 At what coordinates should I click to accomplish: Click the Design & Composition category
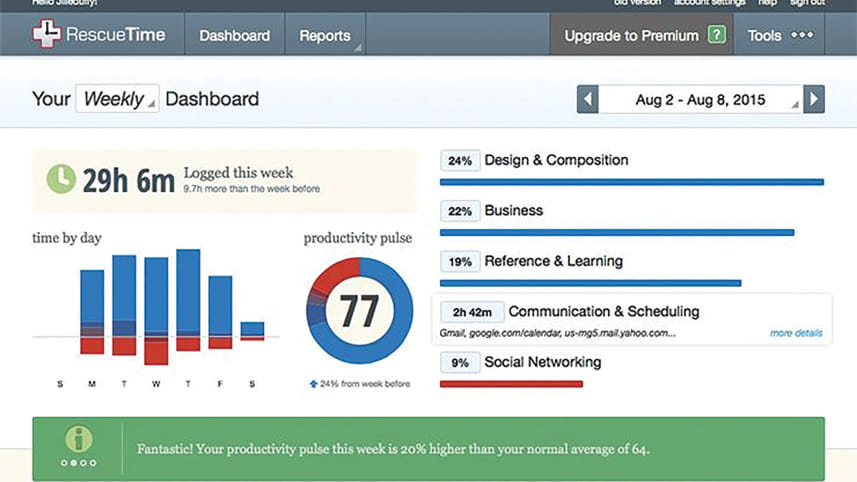[x=556, y=160]
